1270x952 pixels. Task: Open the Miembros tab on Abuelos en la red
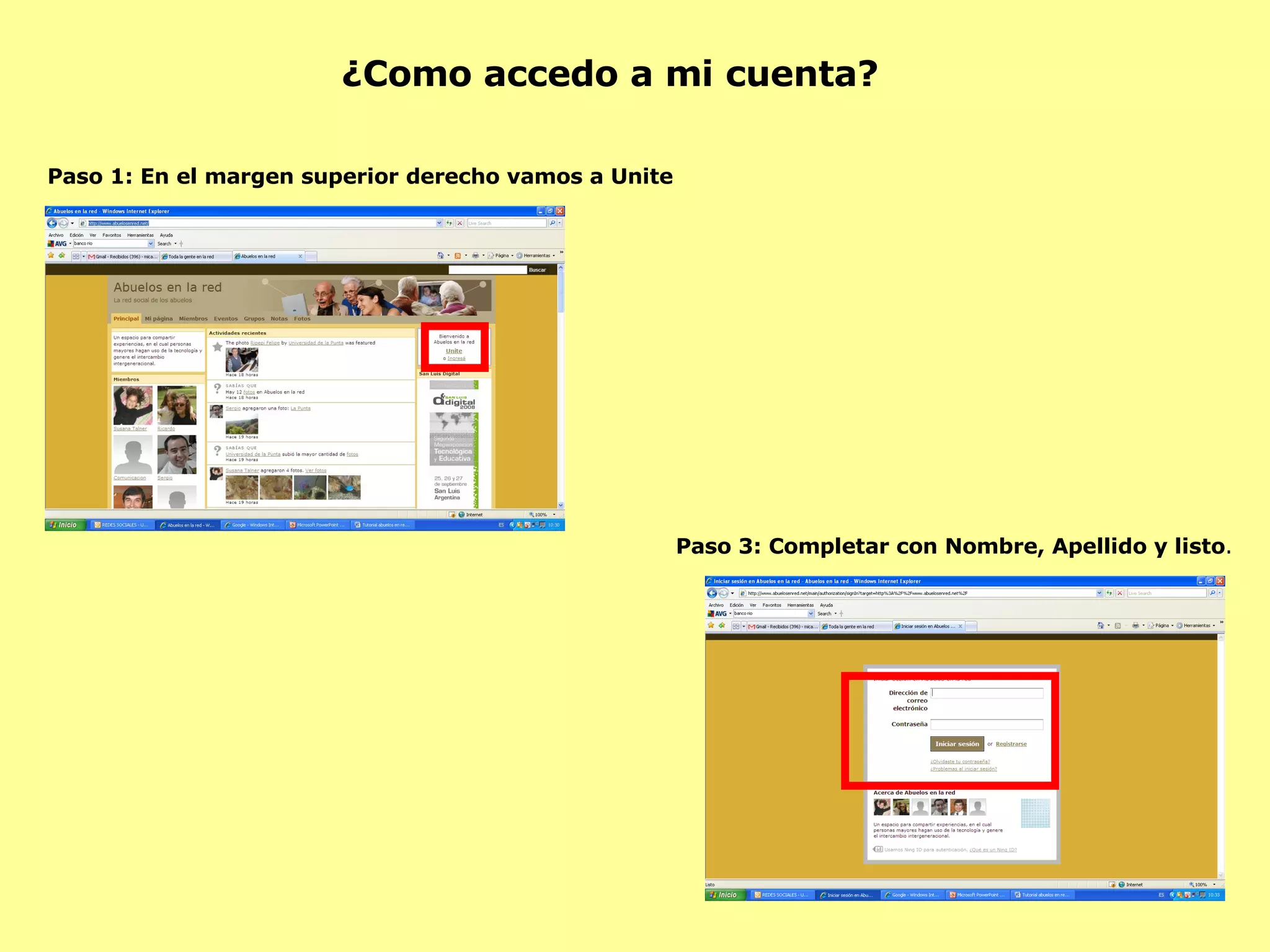193,319
